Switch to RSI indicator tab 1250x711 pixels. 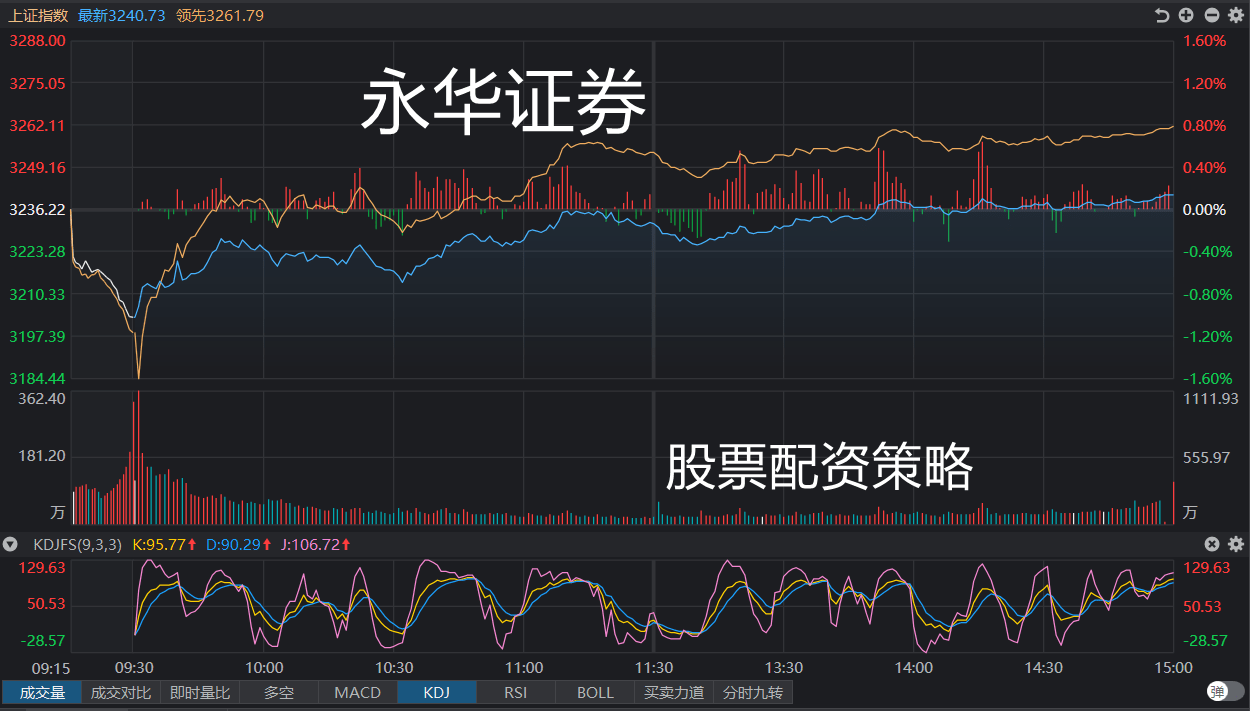[x=515, y=692]
